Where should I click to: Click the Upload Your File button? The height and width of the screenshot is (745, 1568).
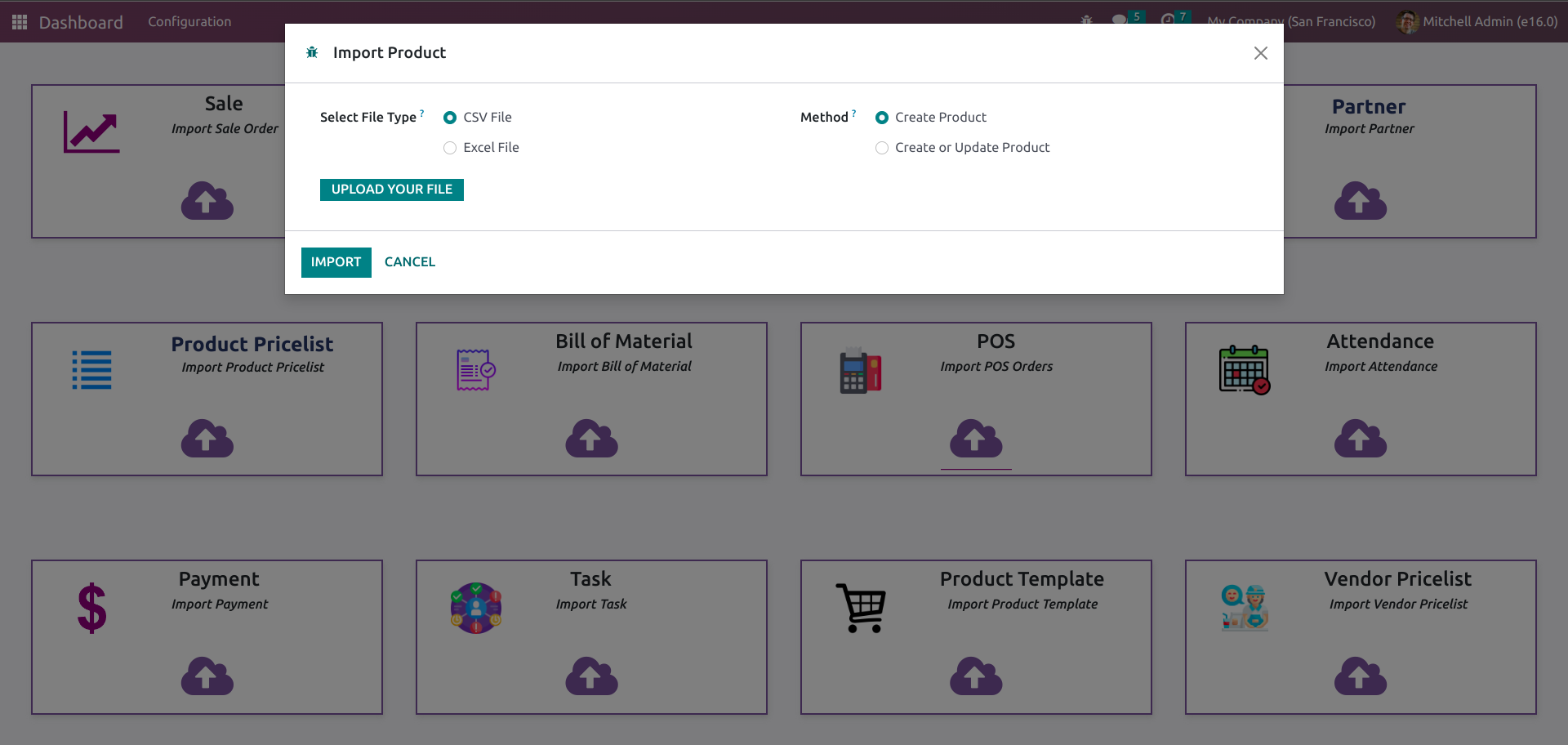pyautogui.click(x=391, y=190)
